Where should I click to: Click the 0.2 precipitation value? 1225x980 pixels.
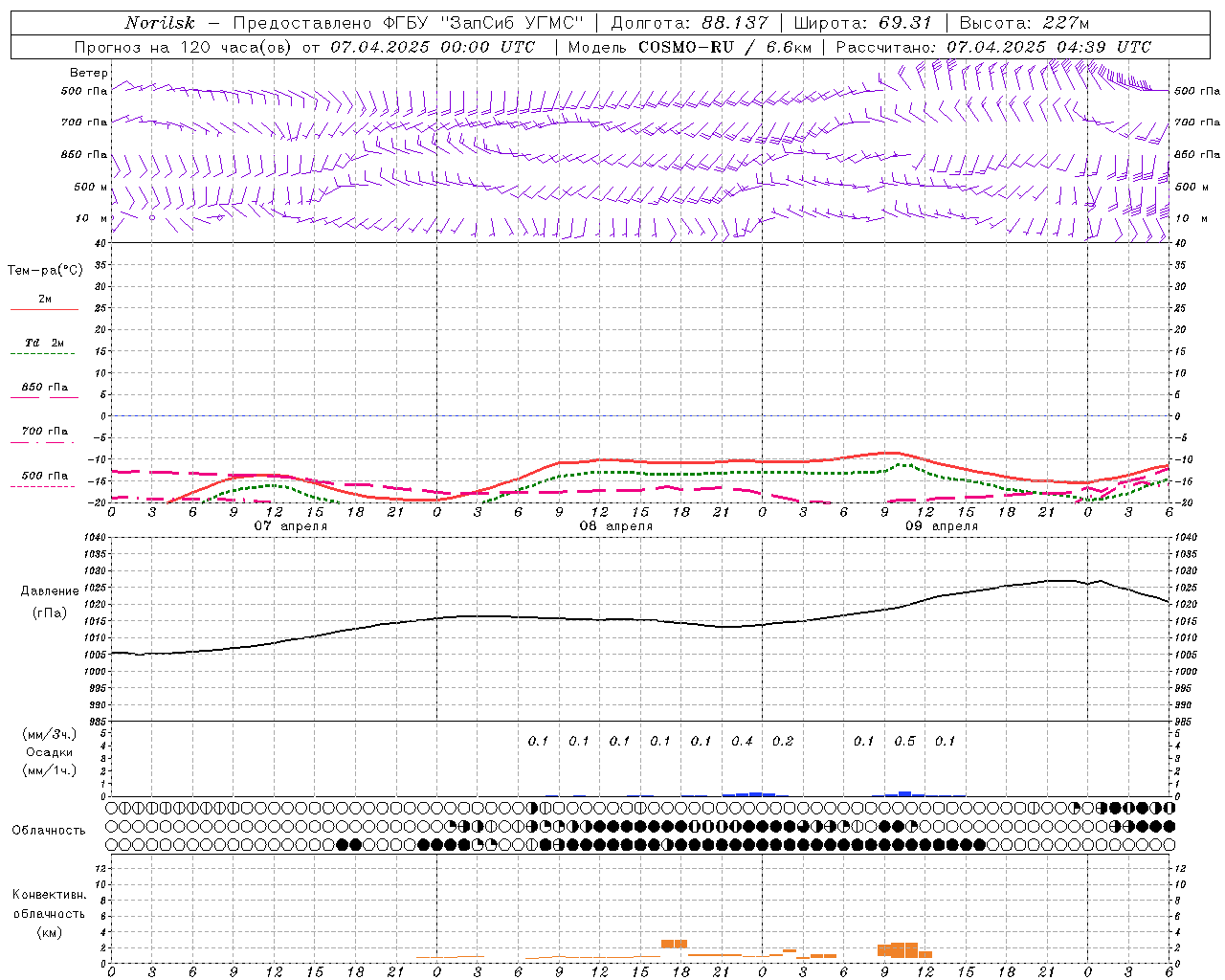click(783, 741)
